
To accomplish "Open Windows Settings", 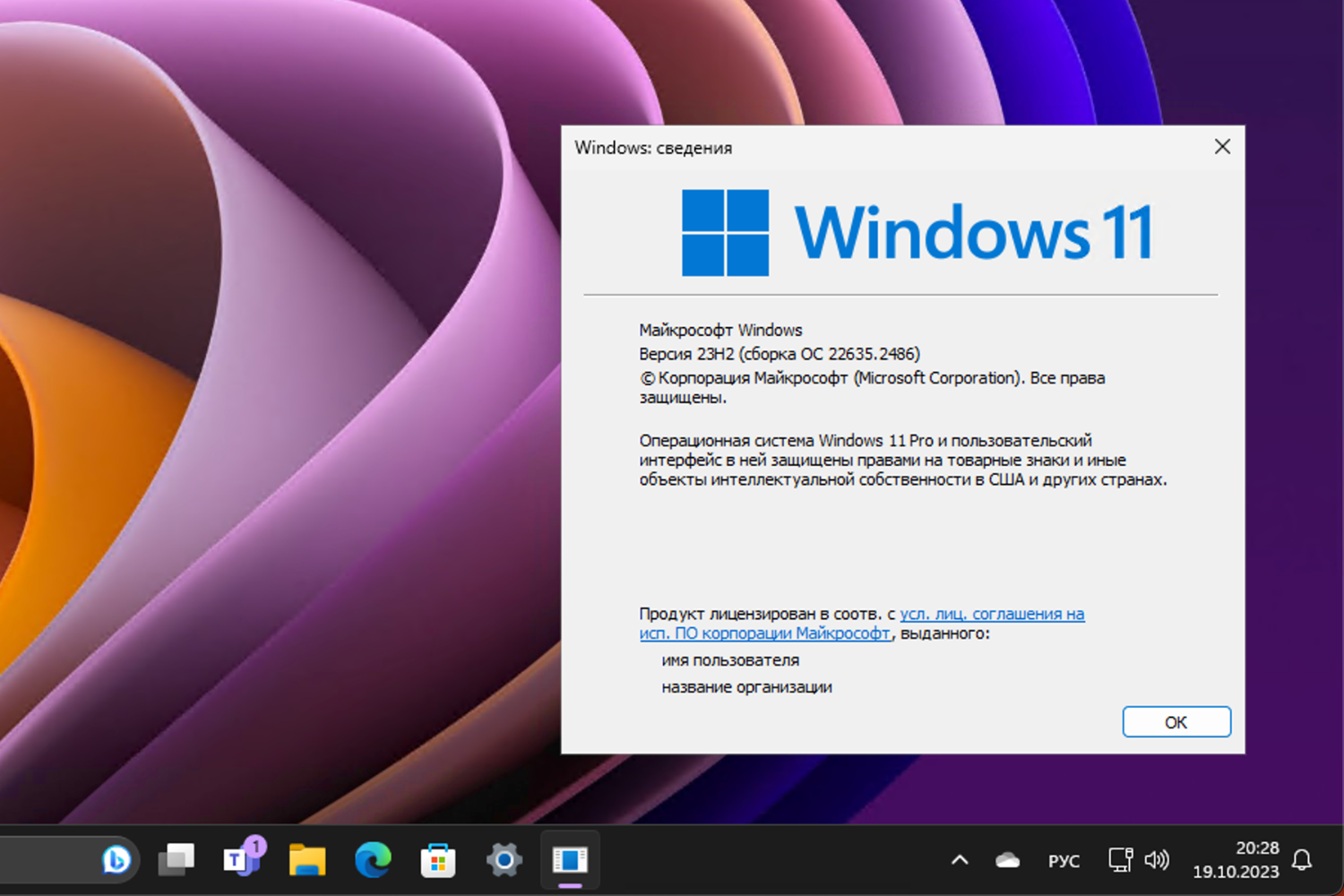I will (x=504, y=858).
